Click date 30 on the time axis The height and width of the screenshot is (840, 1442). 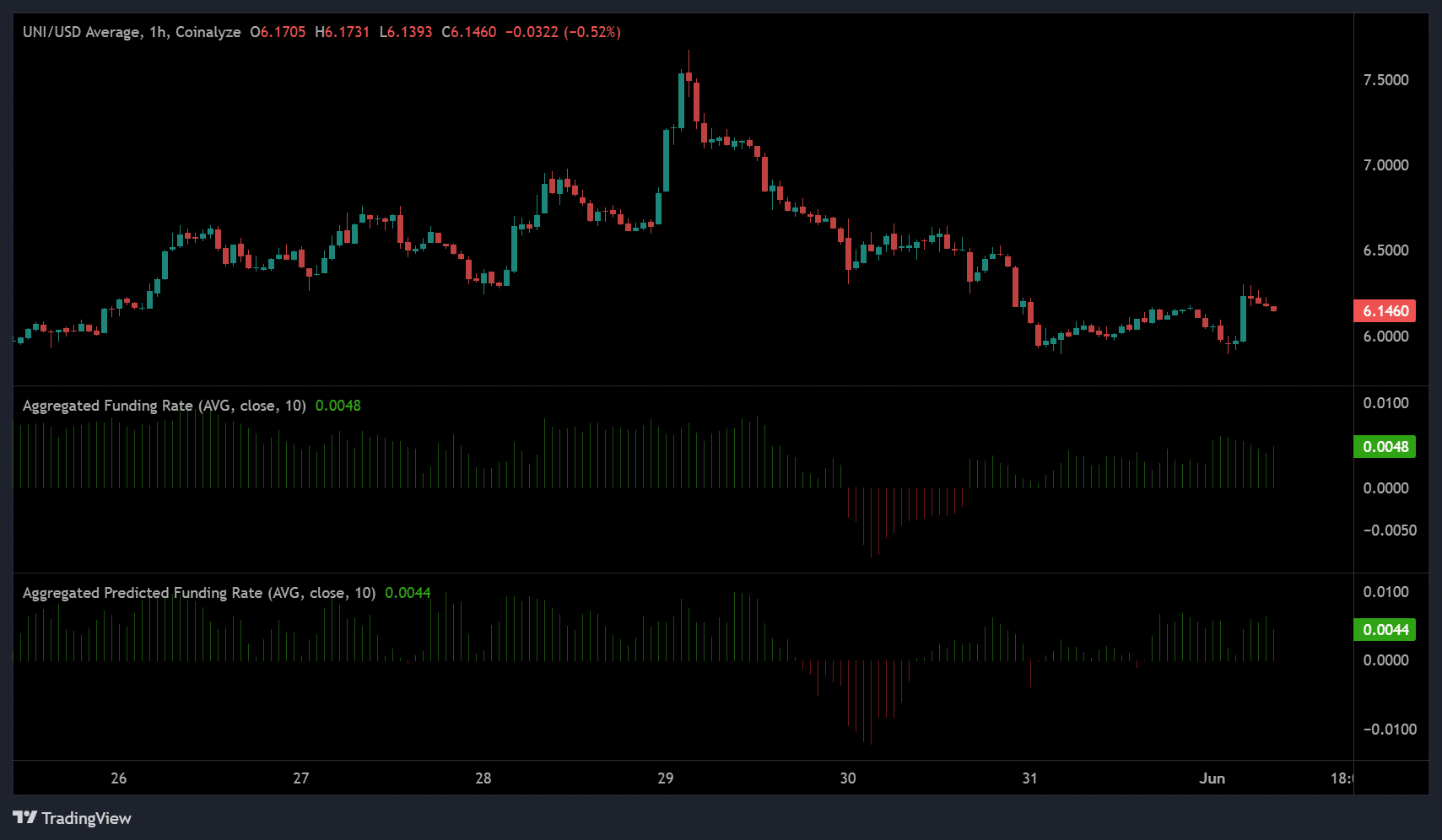[x=848, y=778]
